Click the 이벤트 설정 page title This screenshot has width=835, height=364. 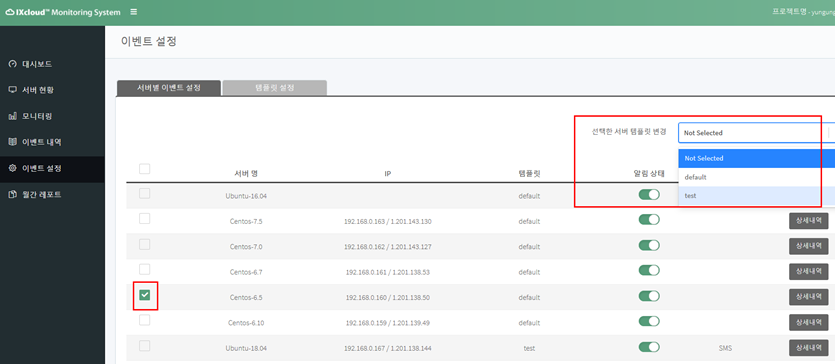tap(149, 42)
